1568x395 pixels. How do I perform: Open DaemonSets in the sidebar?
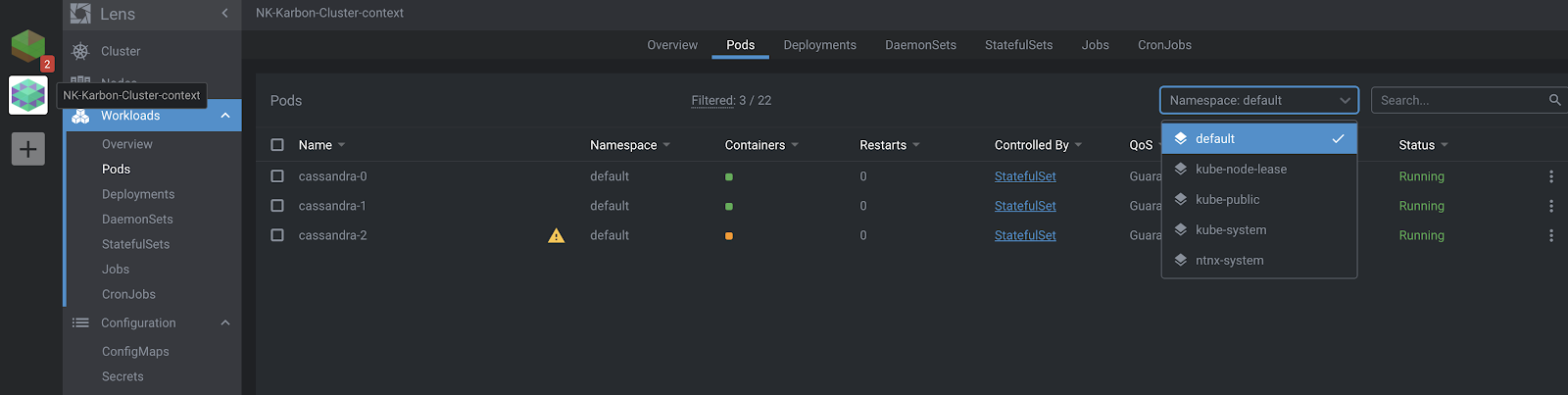[137, 220]
